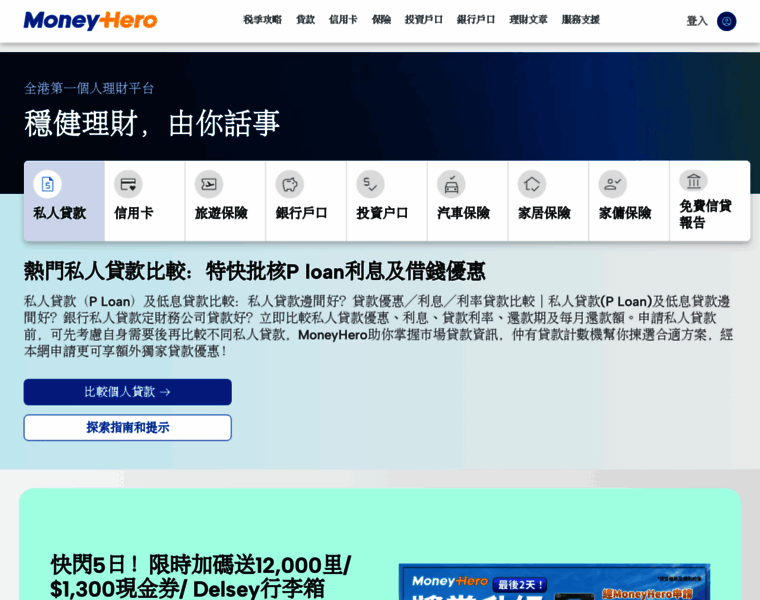Image resolution: width=760 pixels, height=600 pixels.
Task: Open the MoneyHero logo homepage
Action: tap(90, 20)
